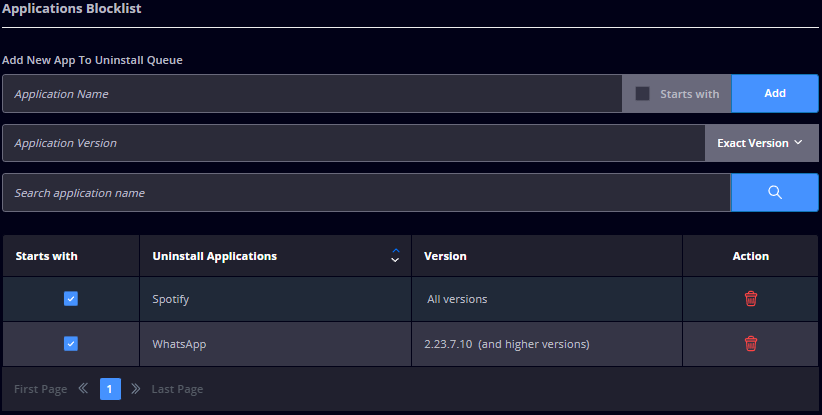Click the Applications Blocklist heading
This screenshot has width=822, height=415.
(x=72, y=8)
